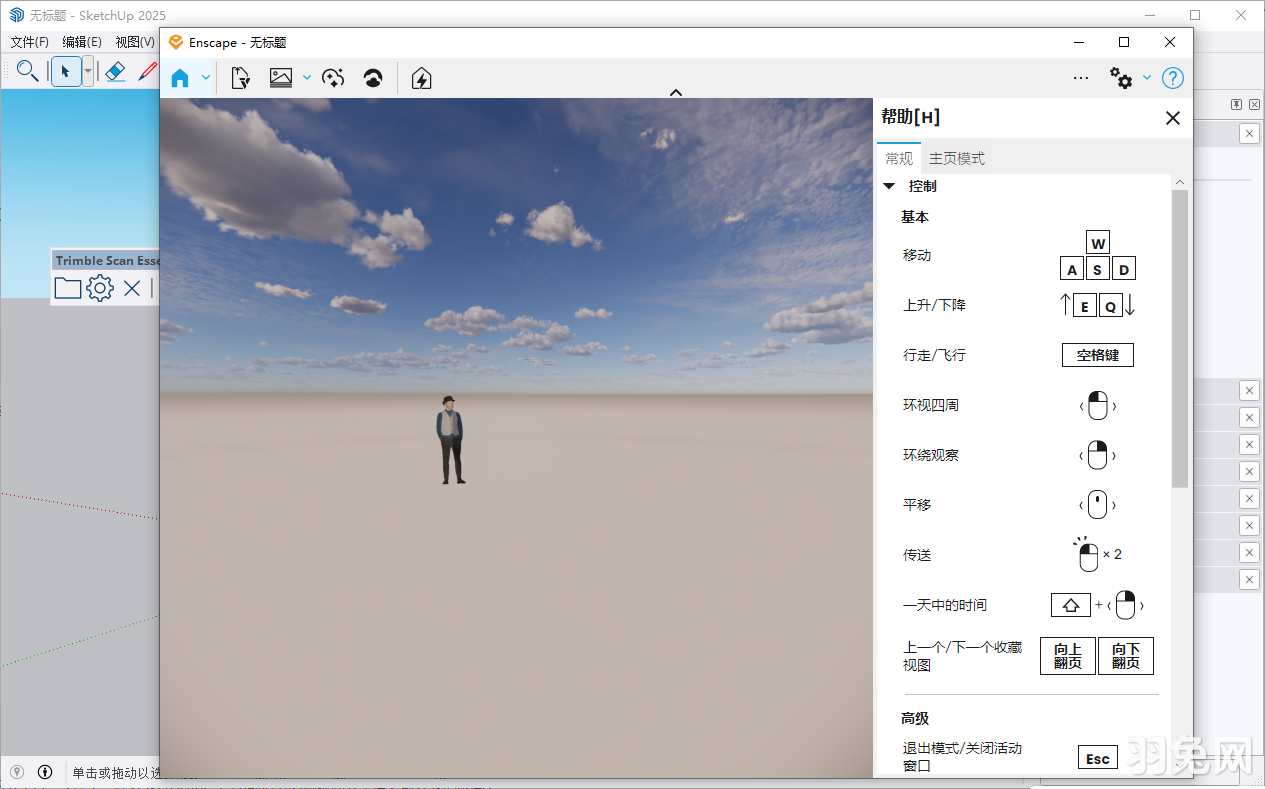Viewport: 1265px width, 789px height.
Task: Click the Enscape home mode icon
Action: tap(180, 78)
